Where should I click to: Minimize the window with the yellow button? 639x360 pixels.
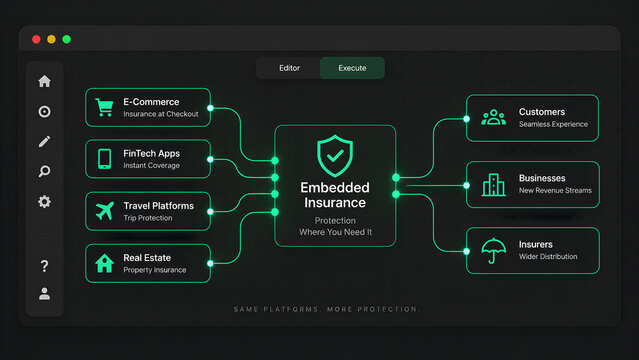click(51, 39)
